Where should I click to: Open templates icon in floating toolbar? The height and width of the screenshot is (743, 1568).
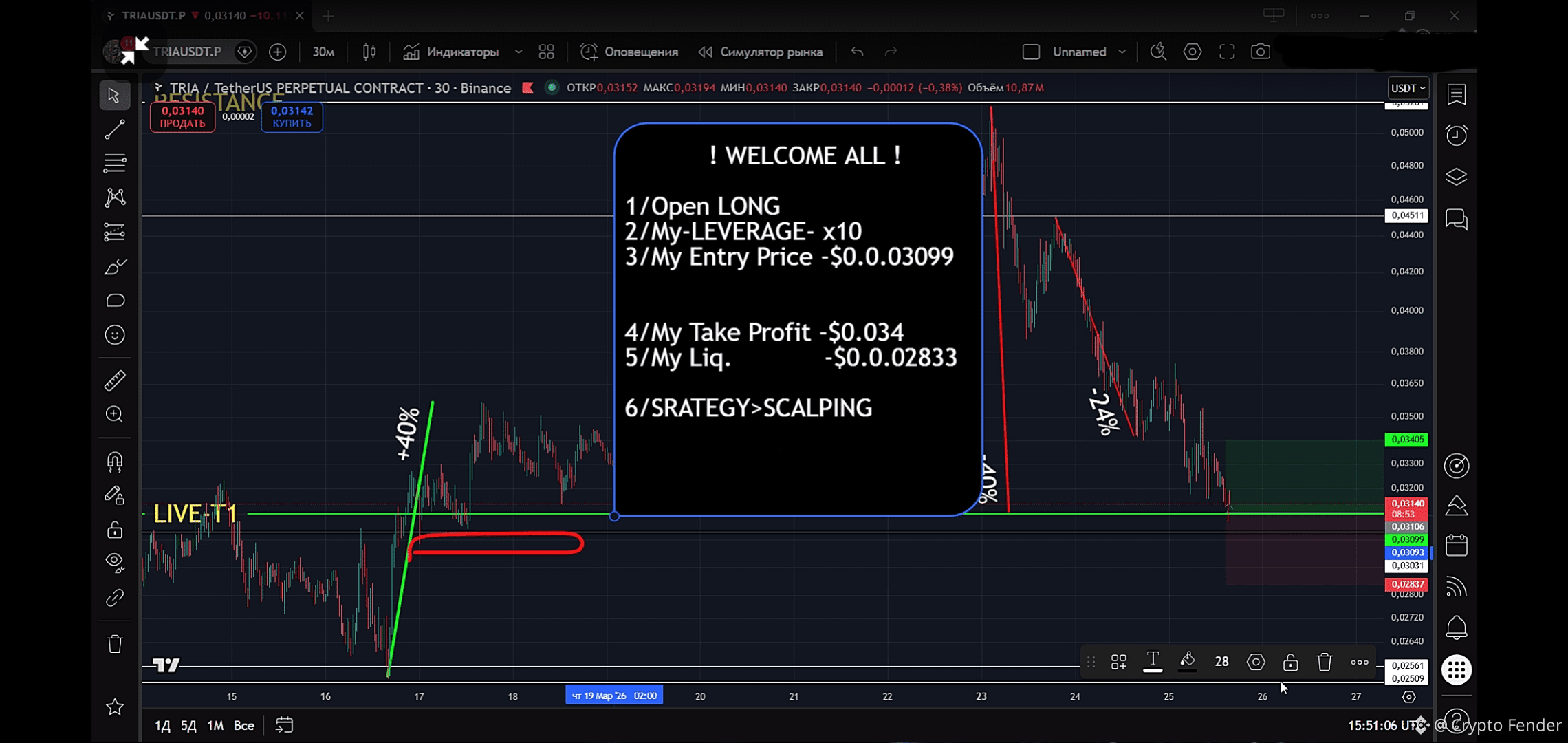[1118, 662]
